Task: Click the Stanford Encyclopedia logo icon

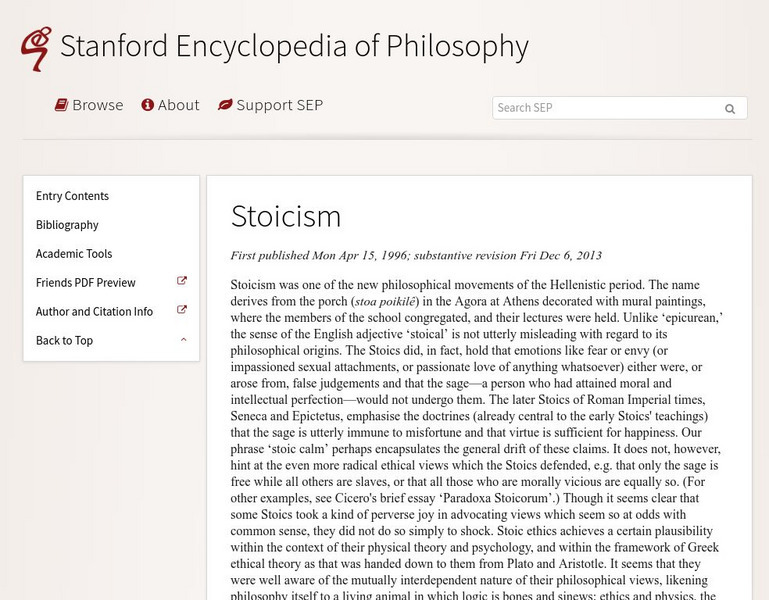Action: pyautogui.click(x=36, y=48)
